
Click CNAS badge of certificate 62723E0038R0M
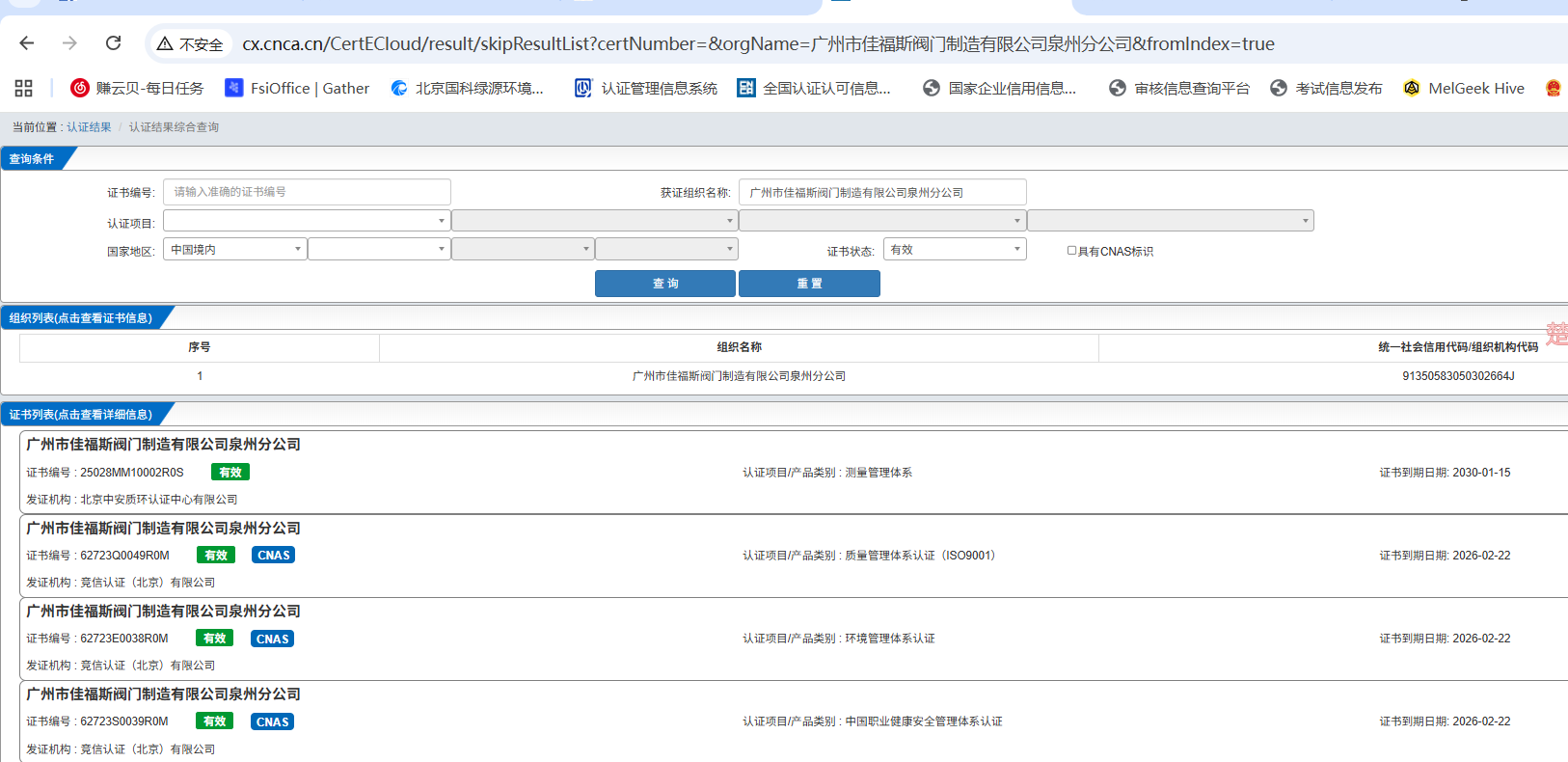point(272,639)
